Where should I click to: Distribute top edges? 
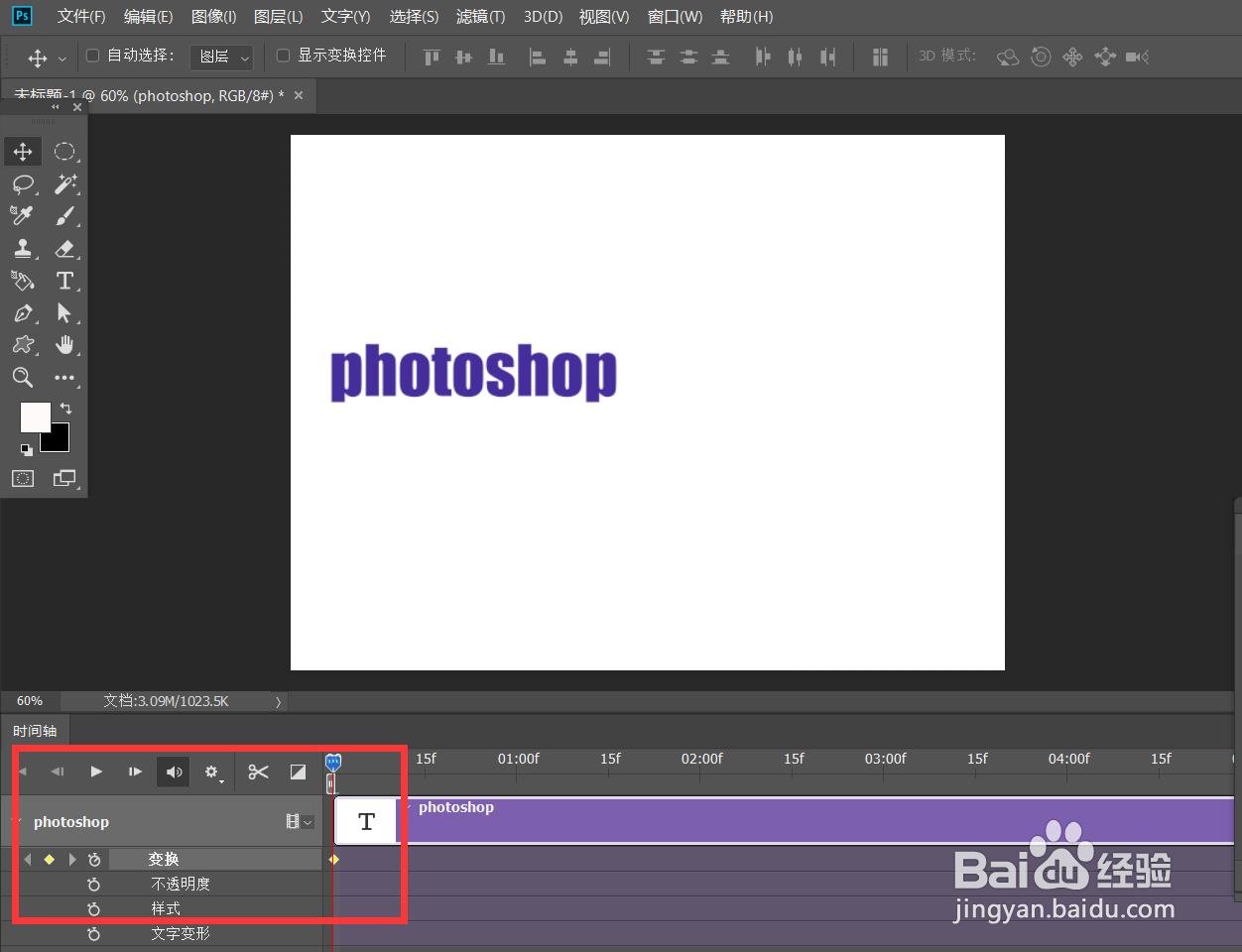click(x=656, y=58)
